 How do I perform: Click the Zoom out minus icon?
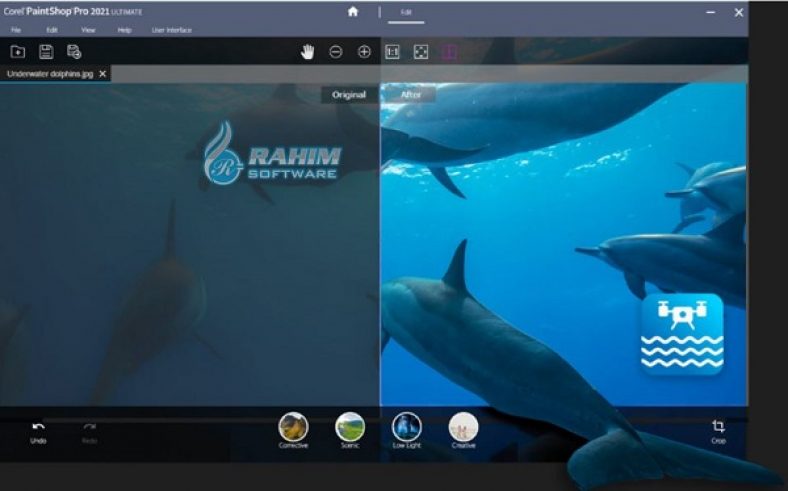coord(336,52)
